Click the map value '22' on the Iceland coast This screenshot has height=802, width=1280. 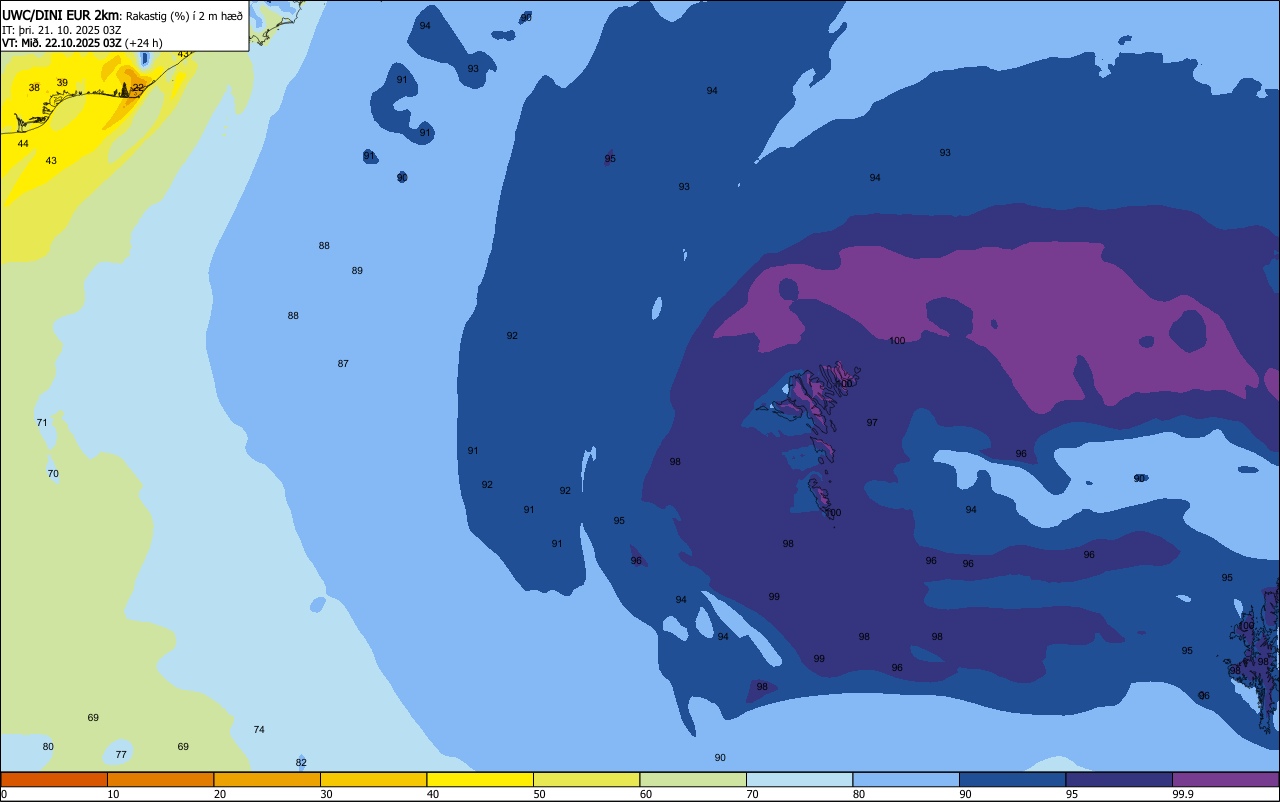[x=138, y=88]
